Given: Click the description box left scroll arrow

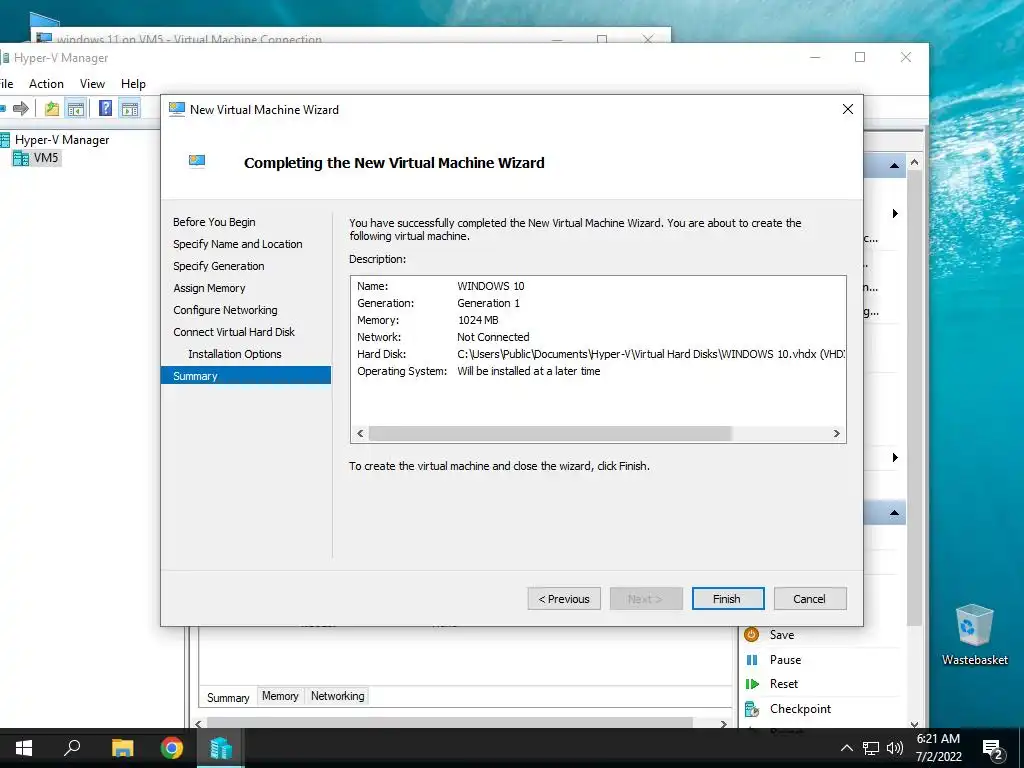Looking at the screenshot, I should (360, 434).
